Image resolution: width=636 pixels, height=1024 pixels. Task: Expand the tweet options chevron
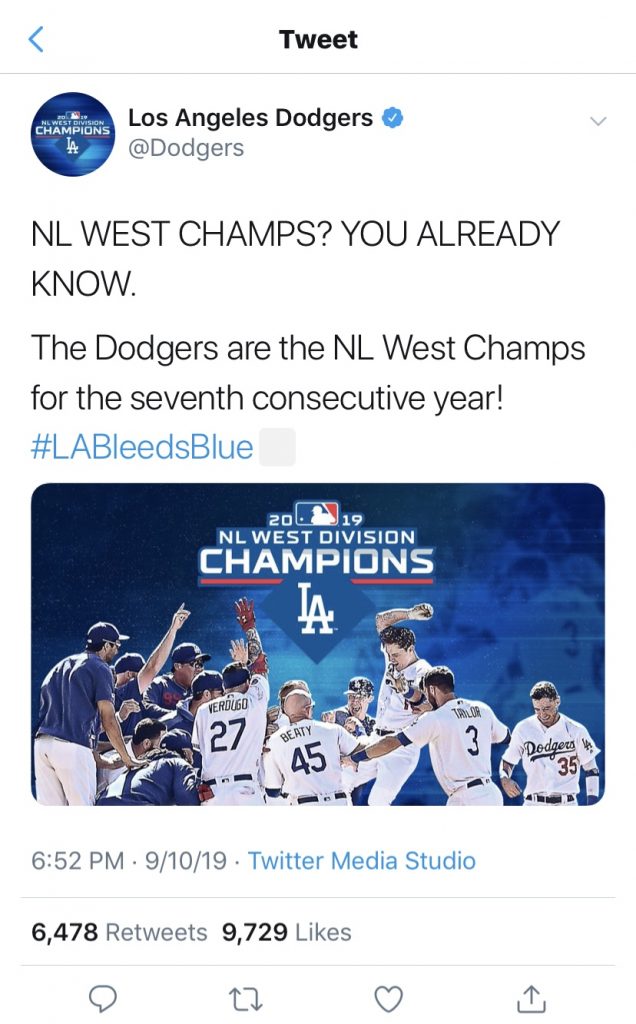coord(598,121)
